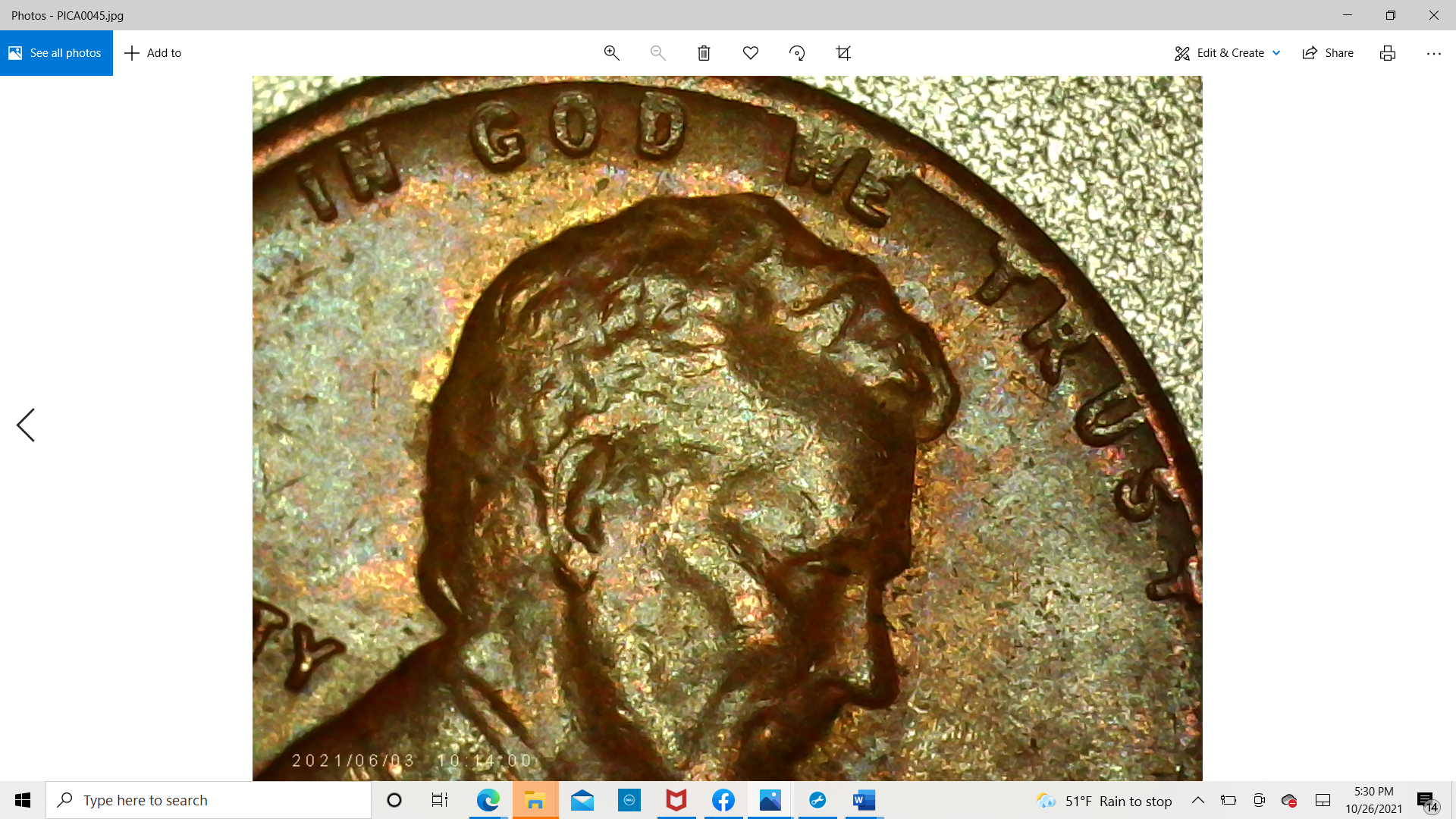The height and width of the screenshot is (819, 1456).
Task: Click the zoom in magnifier icon
Action: coord(611,53)
